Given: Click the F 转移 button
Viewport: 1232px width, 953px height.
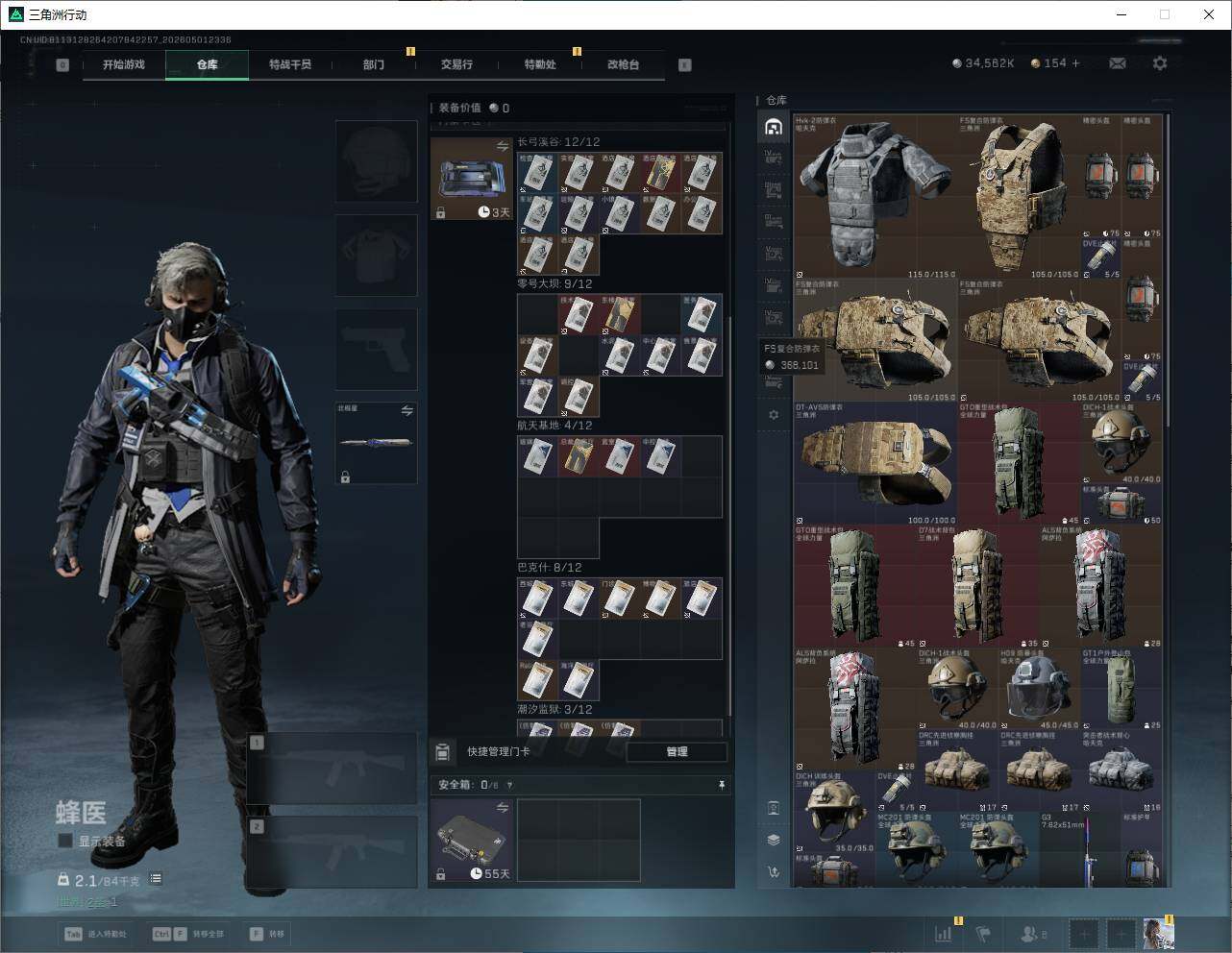Looking at the screenshot, I should click(x=267, y=934).
